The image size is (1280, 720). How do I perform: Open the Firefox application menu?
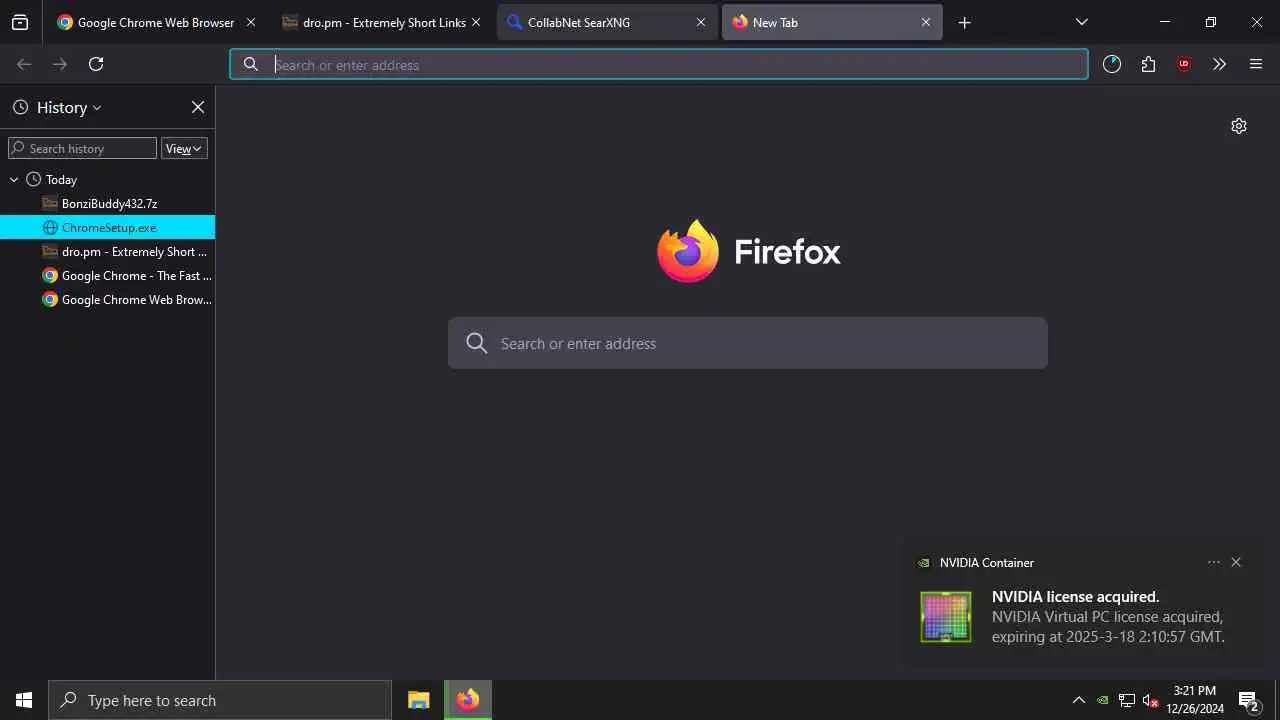tap(1256, 64)
